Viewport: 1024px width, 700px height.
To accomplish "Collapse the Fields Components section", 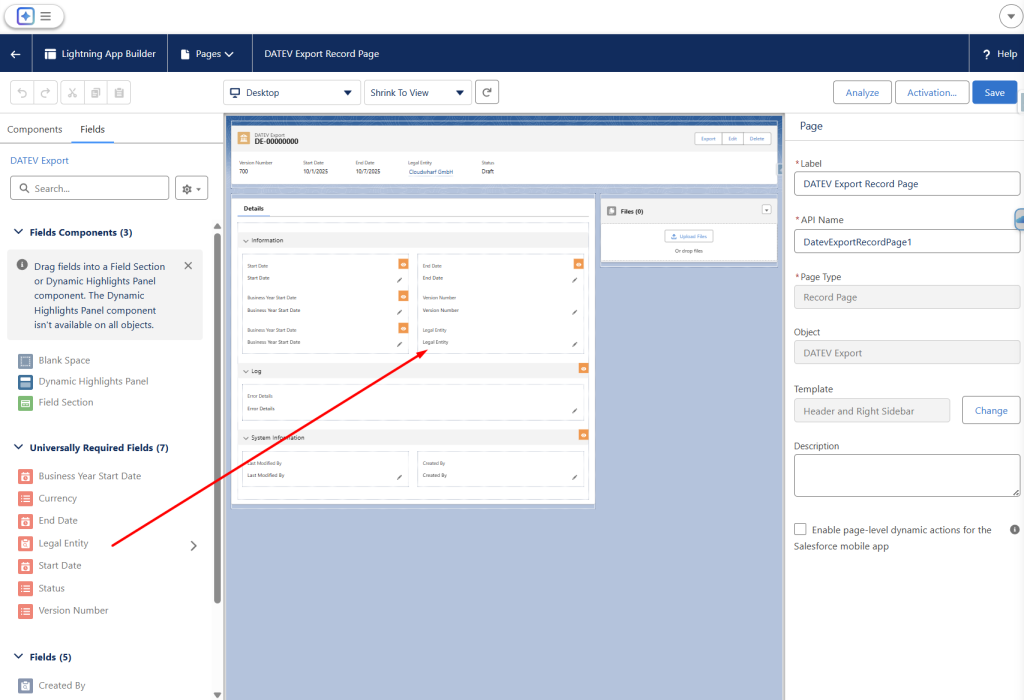I will coord(18,232).
